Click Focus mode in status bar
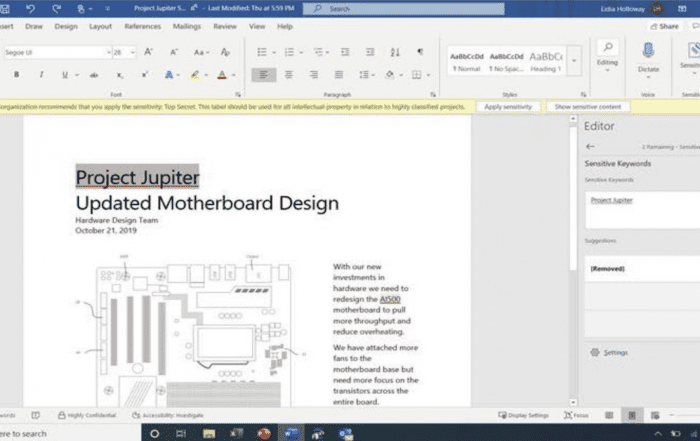The height and width of the screenshot is (441, 700). coord(576,415)
